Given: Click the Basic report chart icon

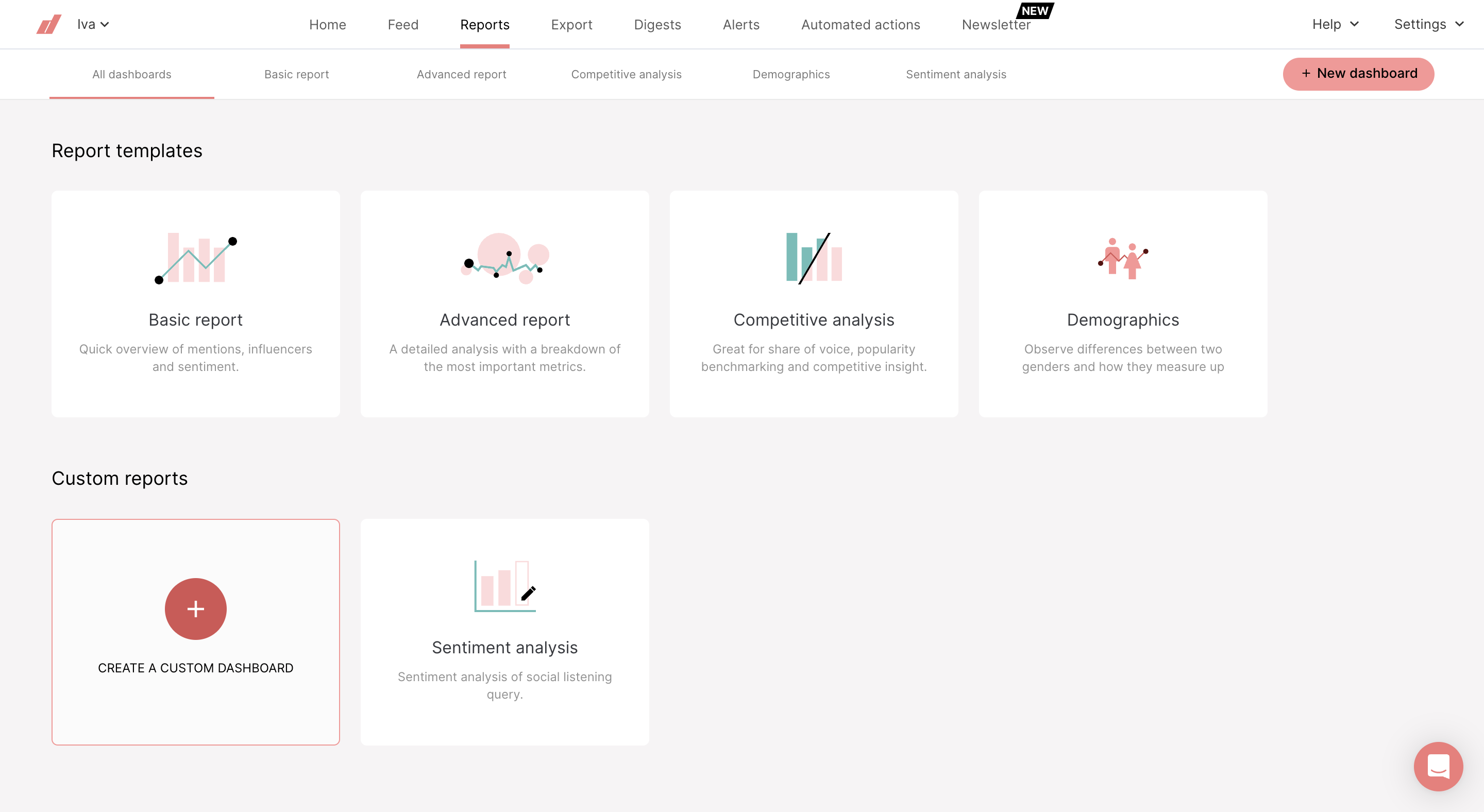Looking at the screenshot, I should tap(196, 258).
